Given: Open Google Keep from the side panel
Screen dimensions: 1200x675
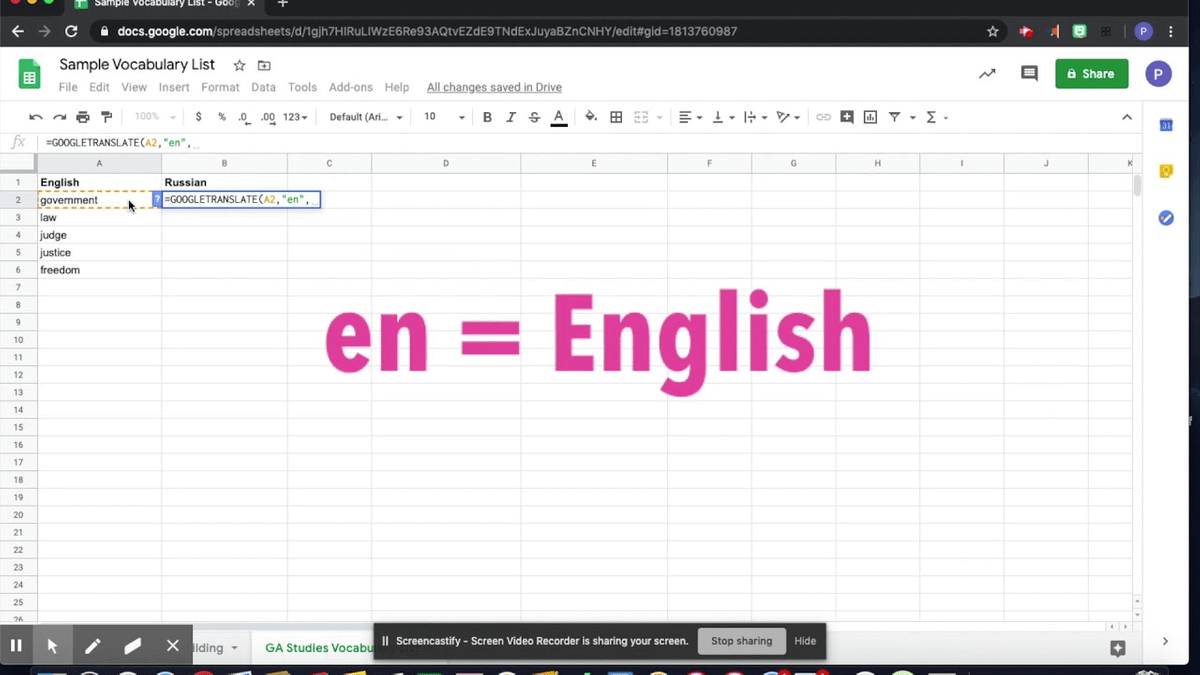Looking at the screenshot, I should point(1165,171).
